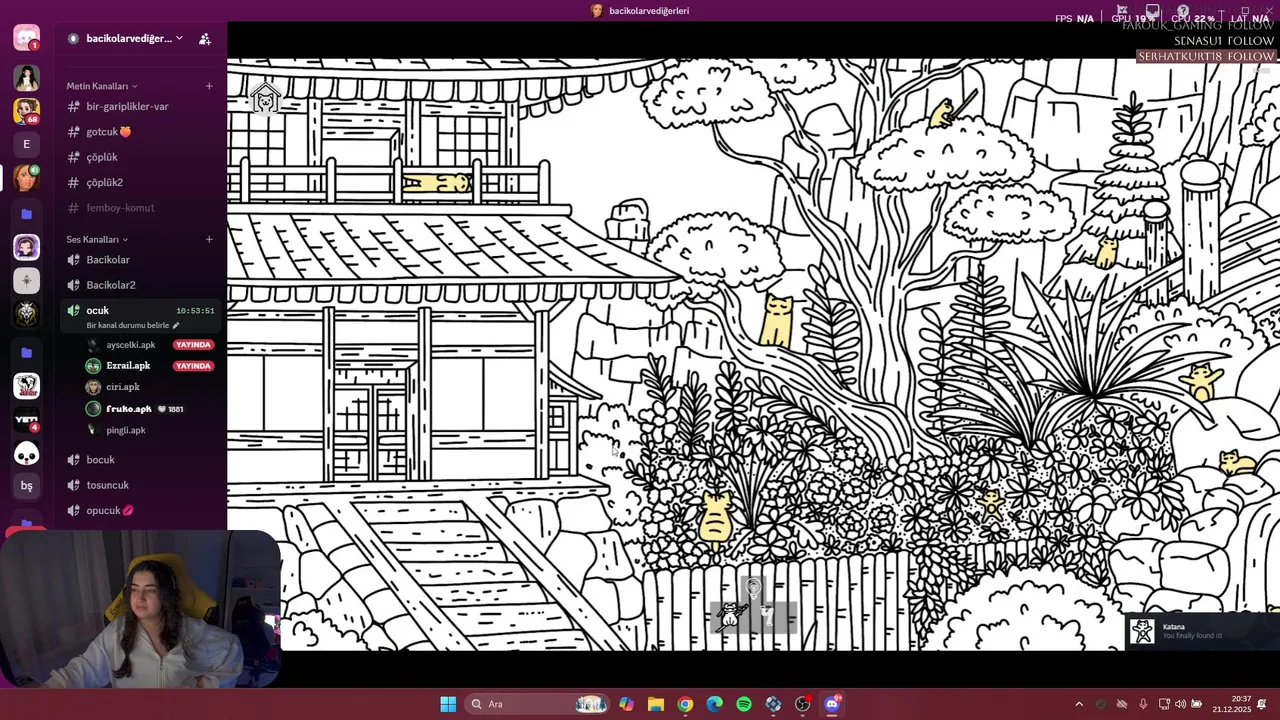Launch Google Chrome from the taskbar

pos(685,704)
